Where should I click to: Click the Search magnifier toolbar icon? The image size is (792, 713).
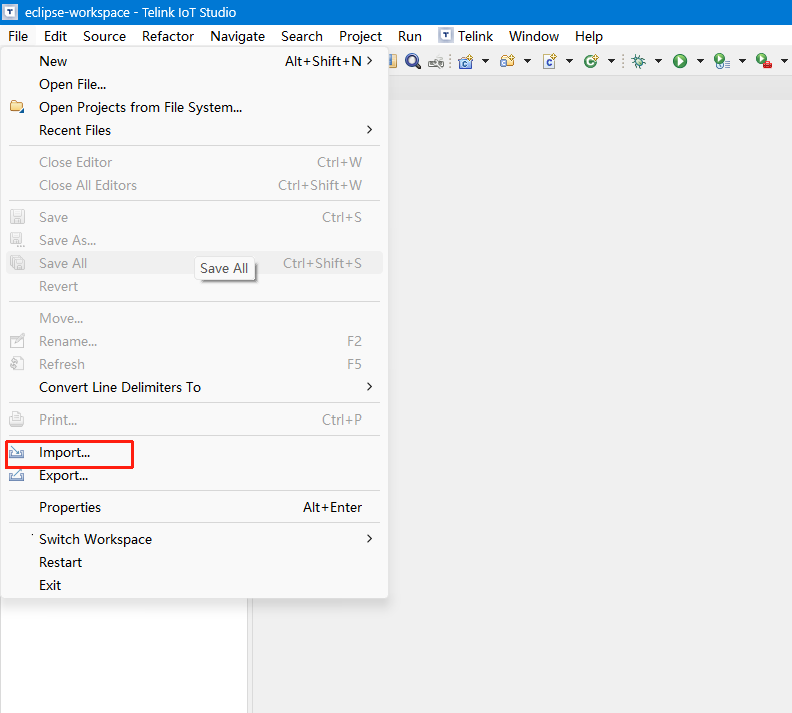coord(412,61)
